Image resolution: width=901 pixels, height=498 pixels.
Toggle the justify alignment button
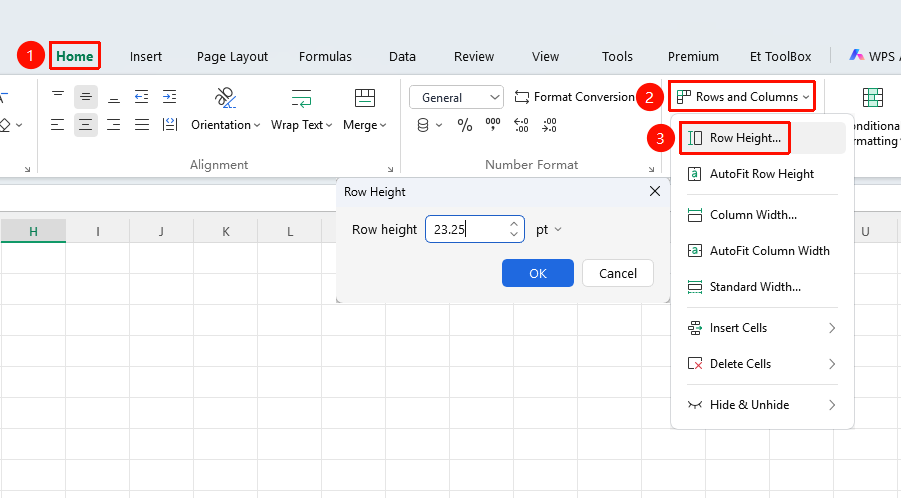pos(141,125)
